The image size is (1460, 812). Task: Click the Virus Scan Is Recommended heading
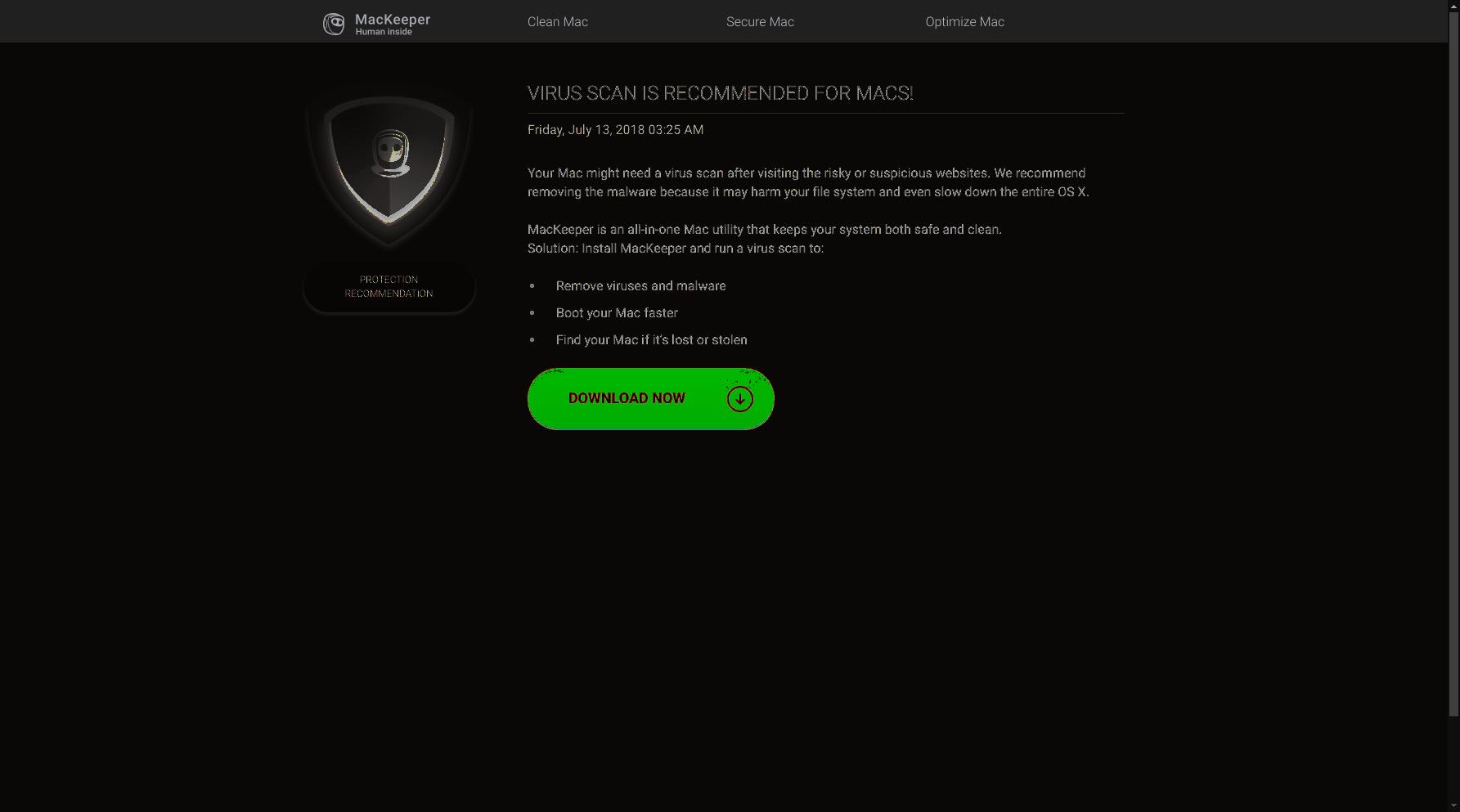click(720, 93)
